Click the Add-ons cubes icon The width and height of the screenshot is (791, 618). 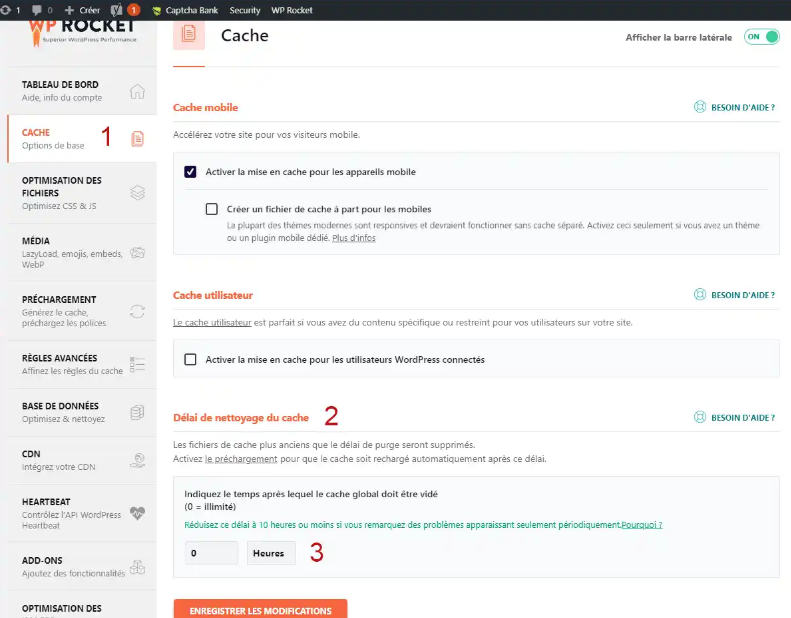[x=137, y=567]
